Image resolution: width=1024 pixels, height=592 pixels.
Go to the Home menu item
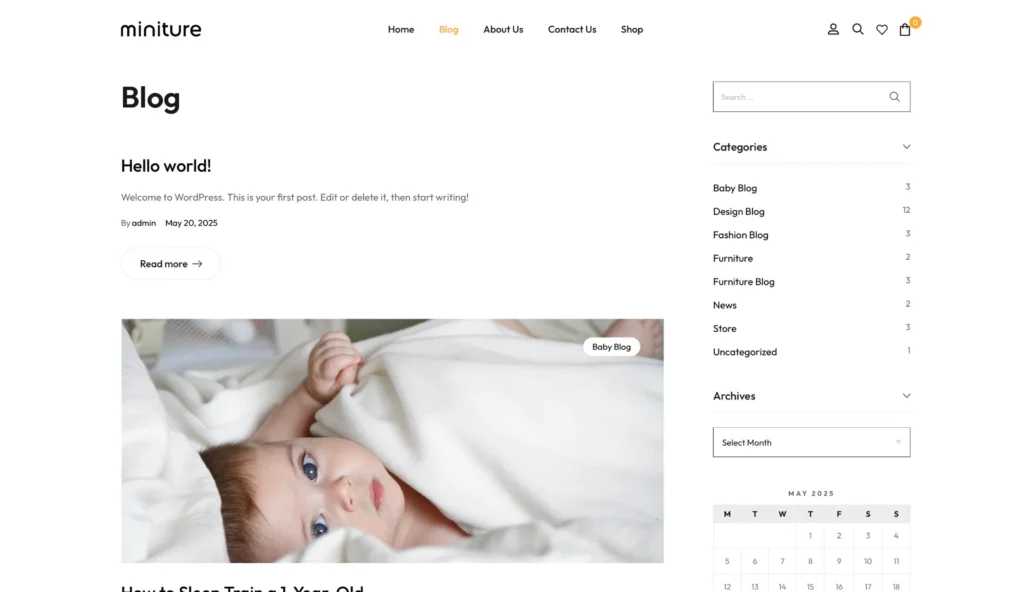[401, 29]
